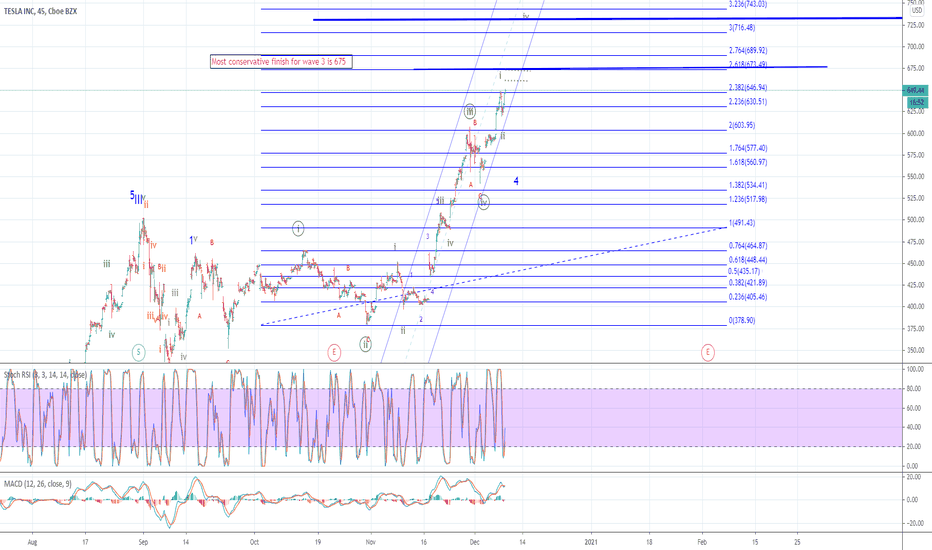This screenshot has height=550, width=932.
Task: Click Fibonacci label 0.236(405.46)
Action: [748, 297]
